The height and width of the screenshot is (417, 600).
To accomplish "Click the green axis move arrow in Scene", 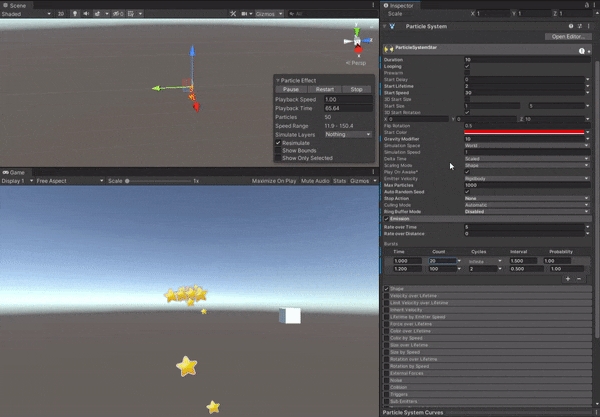I will coord(157,88).
